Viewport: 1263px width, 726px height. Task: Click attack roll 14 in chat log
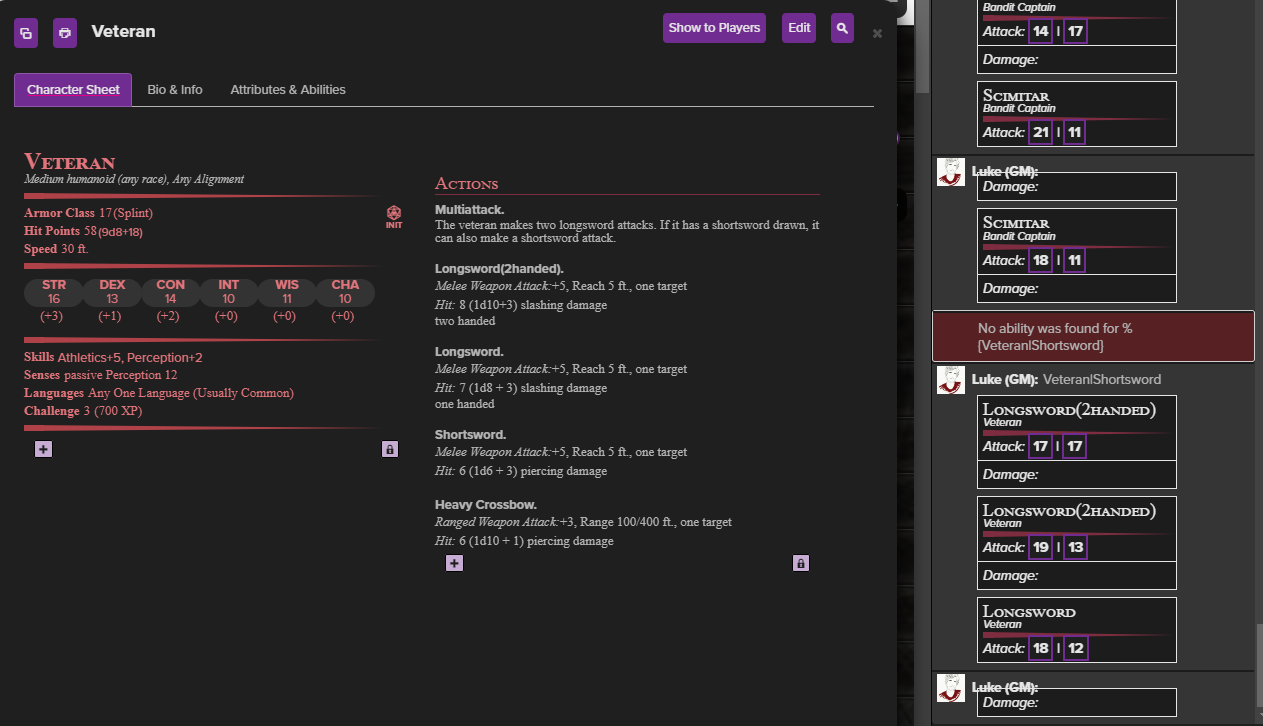(x=1040, y=31)
